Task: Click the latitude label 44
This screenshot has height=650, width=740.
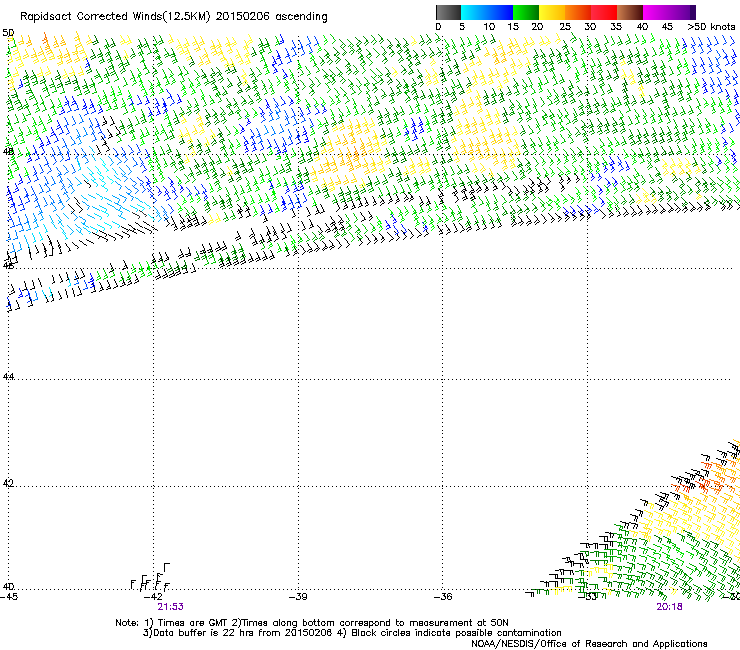Action: (8, 377)
